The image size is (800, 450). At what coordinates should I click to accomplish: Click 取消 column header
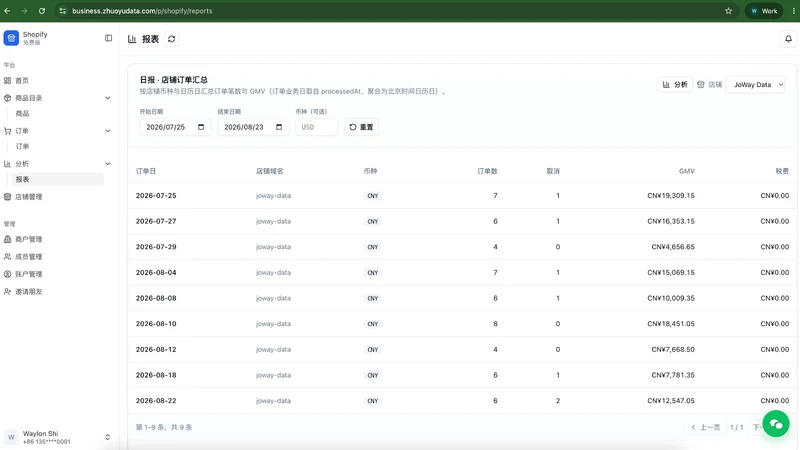click(x=553, y=171)
